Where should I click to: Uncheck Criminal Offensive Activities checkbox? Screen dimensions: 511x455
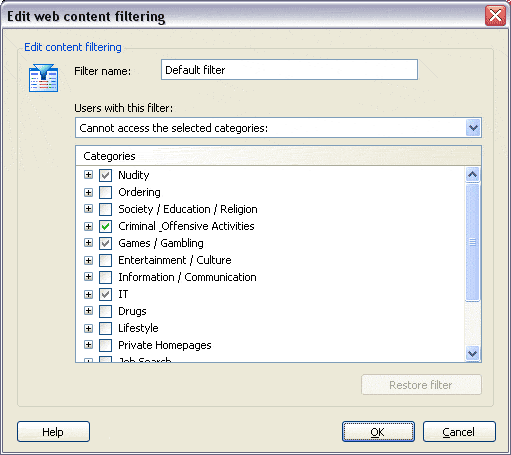pyautogui.click(x=105, y=226)
